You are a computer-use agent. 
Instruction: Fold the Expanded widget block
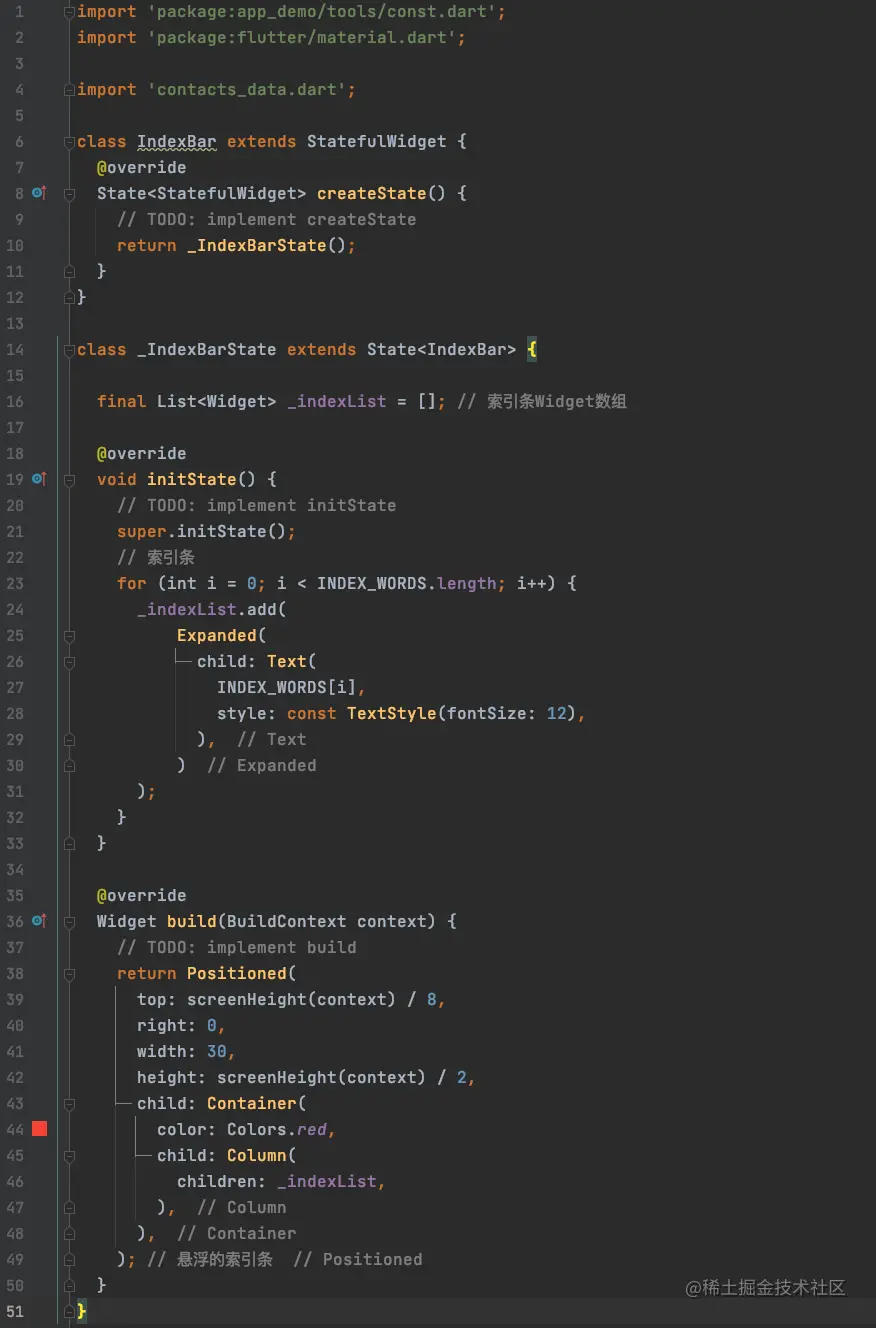click(x=69, y=636)
